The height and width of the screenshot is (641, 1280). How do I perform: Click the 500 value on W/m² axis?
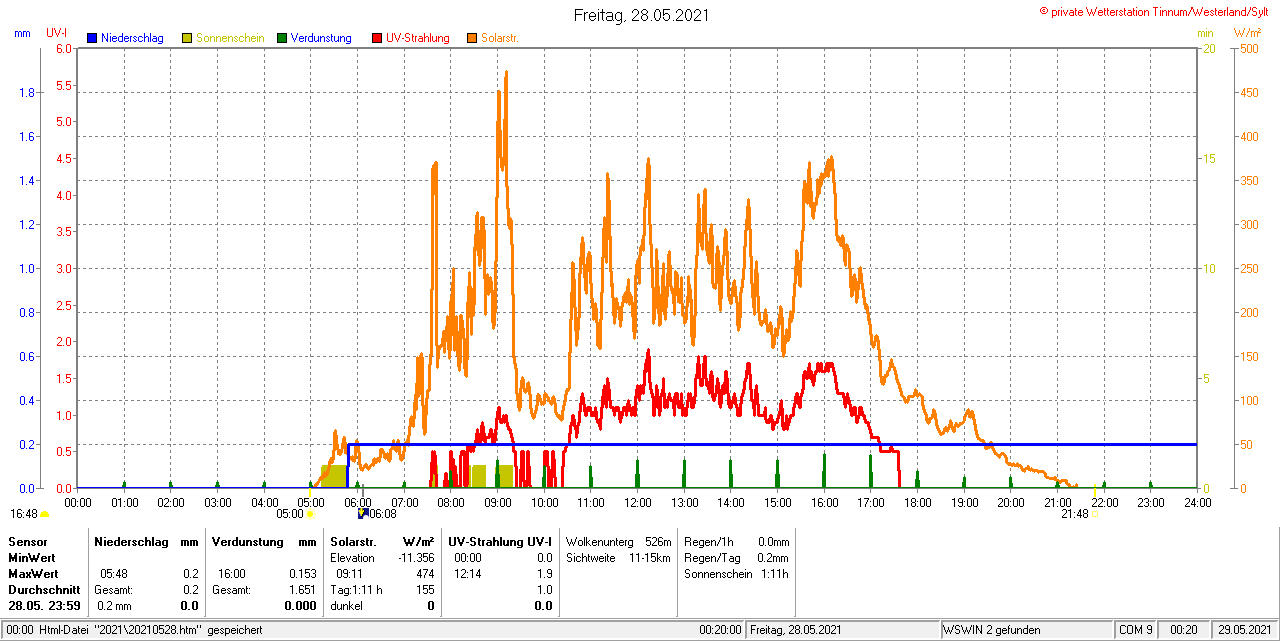[1249, 48]
